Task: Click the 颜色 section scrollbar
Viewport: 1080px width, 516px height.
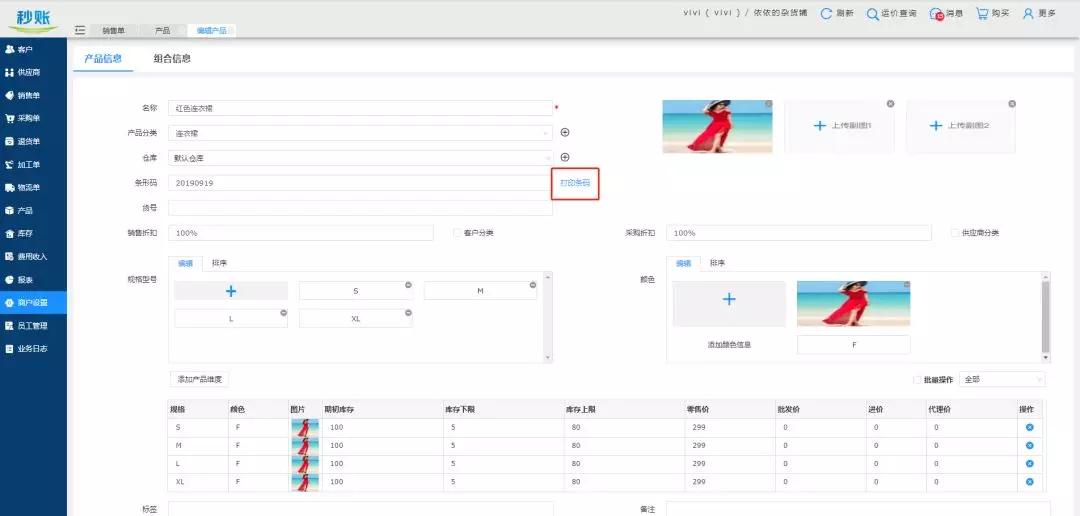Action: tap(1046, 317)
